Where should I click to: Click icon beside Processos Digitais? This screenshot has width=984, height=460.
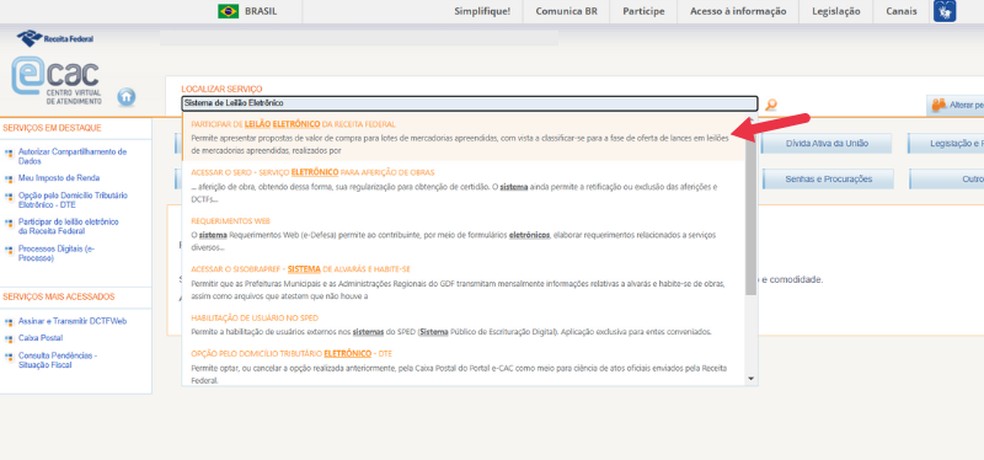[x=9, y=249]
